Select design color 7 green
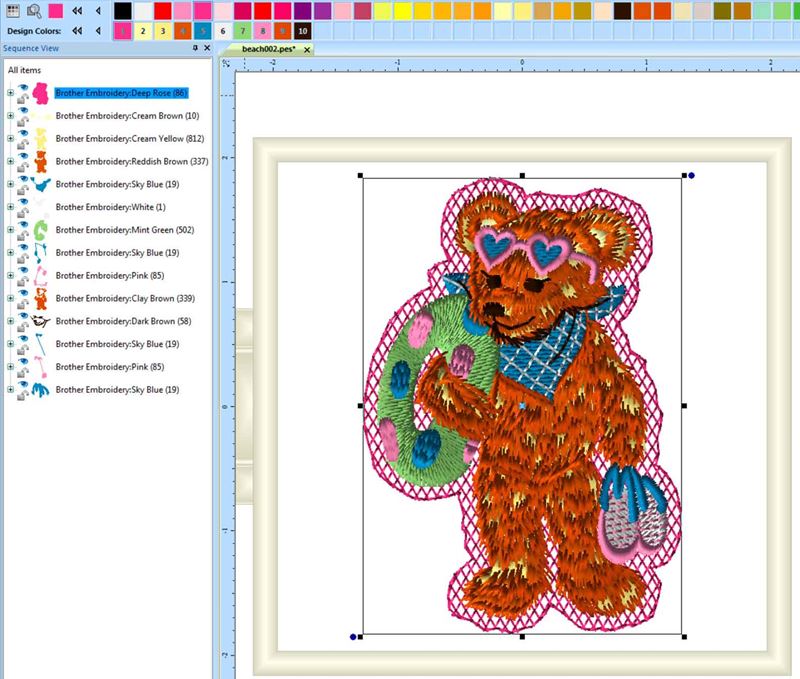 [x=242, y=31]
